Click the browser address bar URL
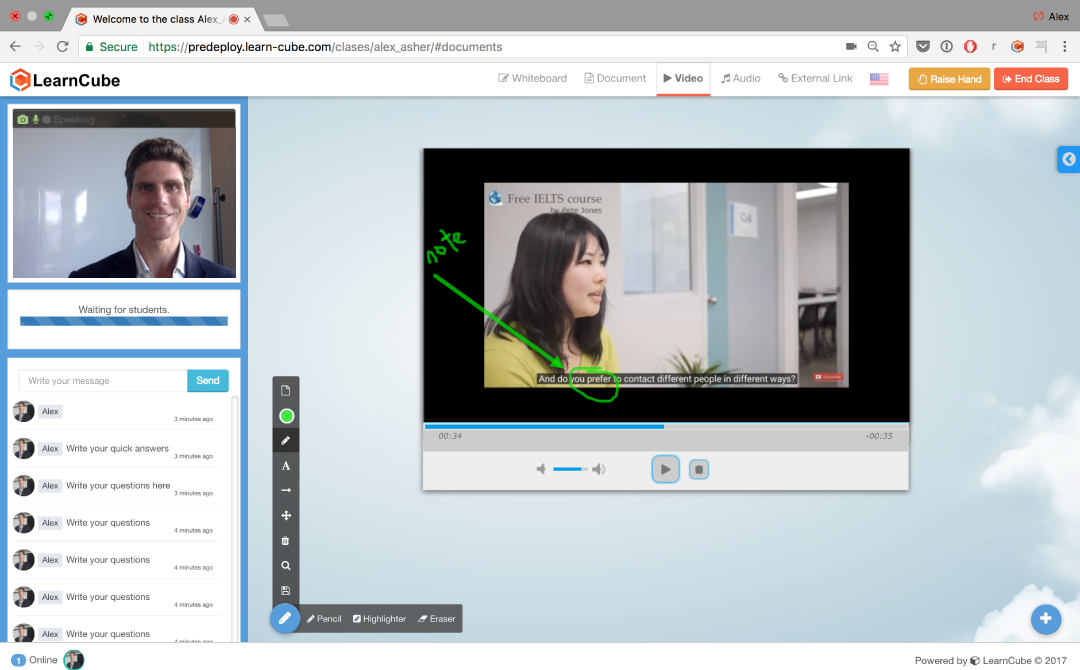Screen dimensions: 1080x670 (x=325, y=47)
